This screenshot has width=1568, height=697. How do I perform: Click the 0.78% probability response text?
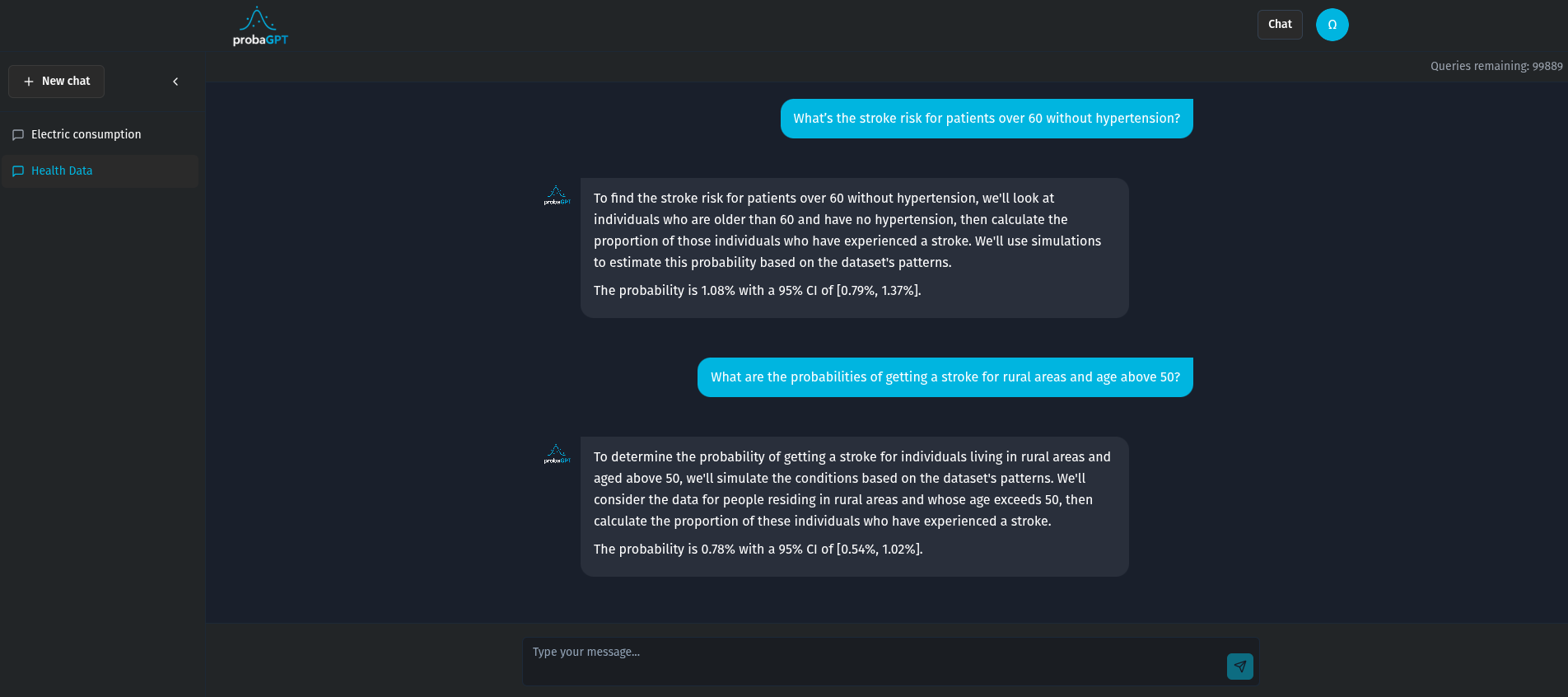tap(758, 550)
